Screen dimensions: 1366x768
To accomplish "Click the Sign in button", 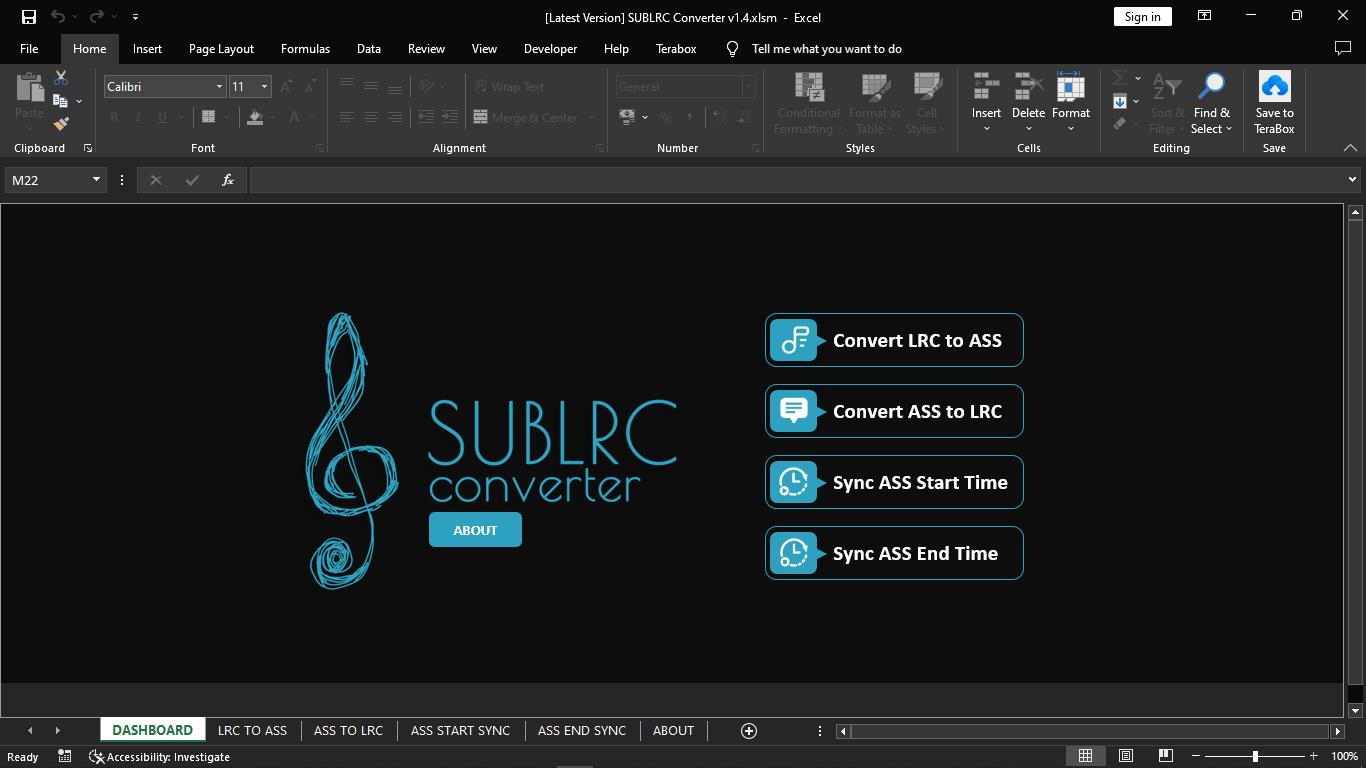I will pos(1142,16).
